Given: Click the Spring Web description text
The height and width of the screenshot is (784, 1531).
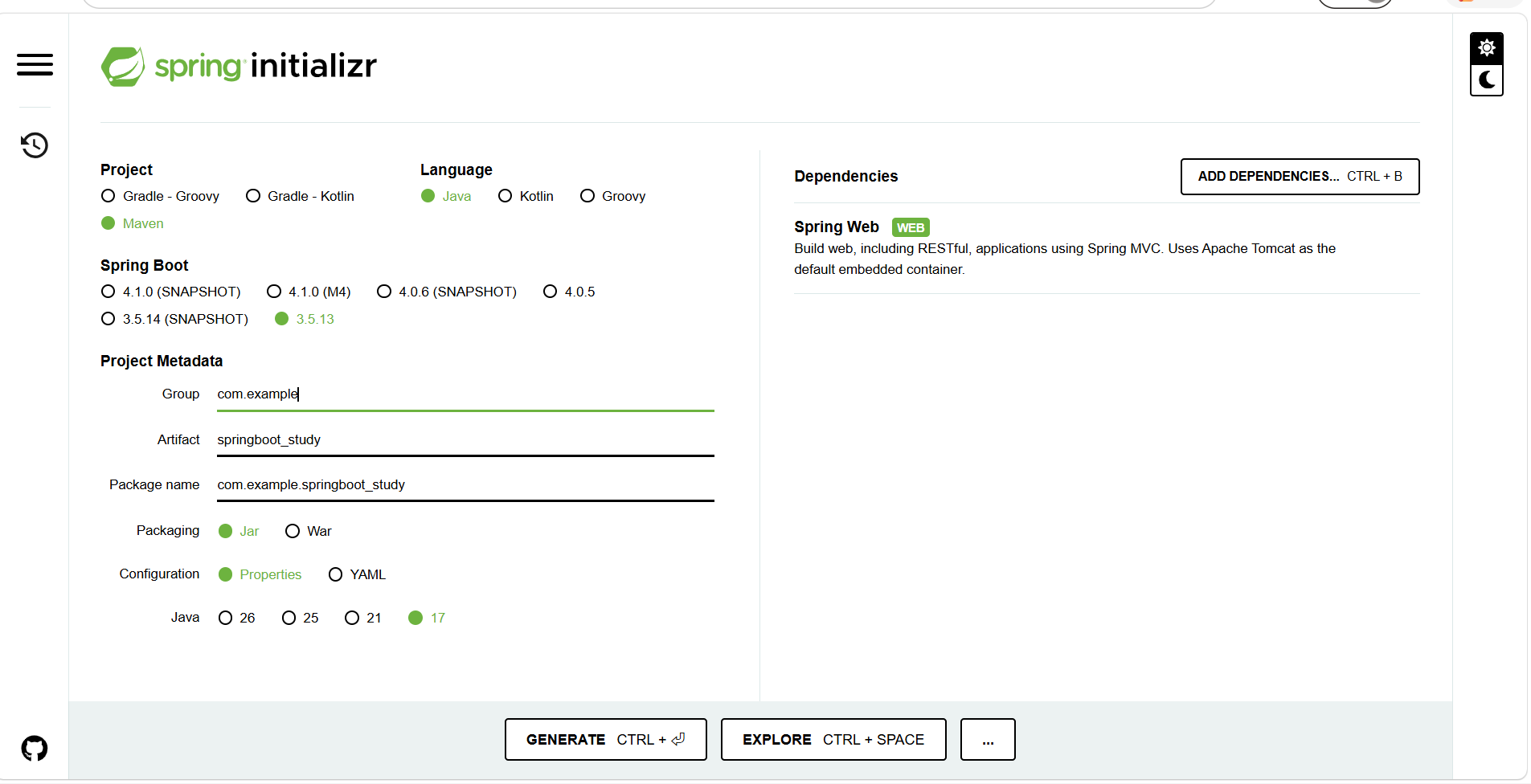Looking at the screenshot, I should pyautogui.click(x=1065, y=259).
